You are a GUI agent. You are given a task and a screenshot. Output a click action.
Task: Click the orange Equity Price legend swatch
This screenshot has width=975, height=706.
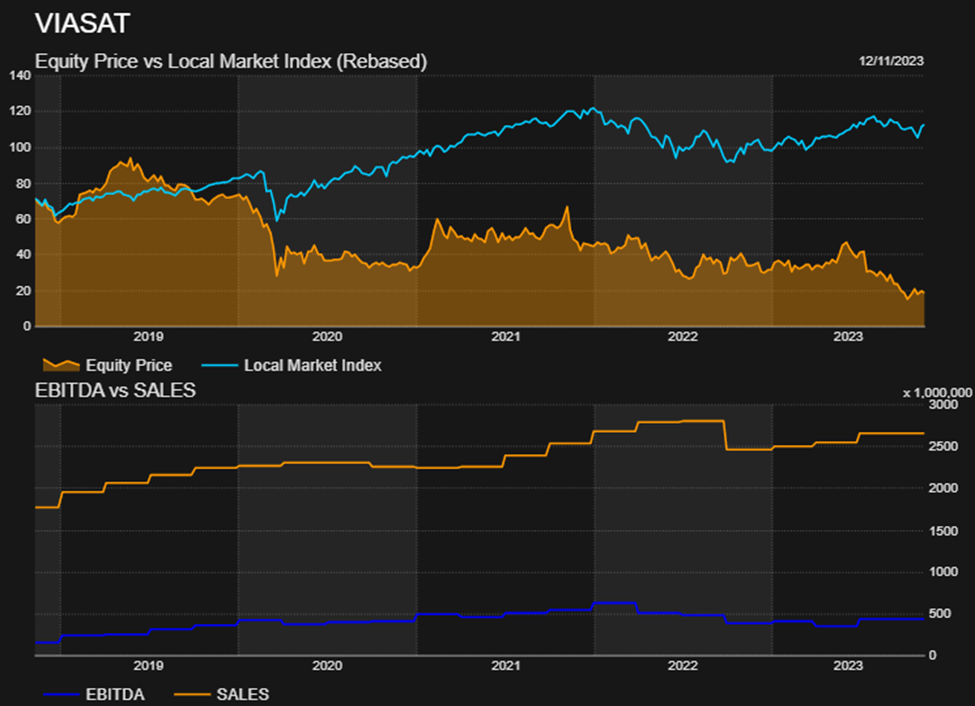(61, 365)
